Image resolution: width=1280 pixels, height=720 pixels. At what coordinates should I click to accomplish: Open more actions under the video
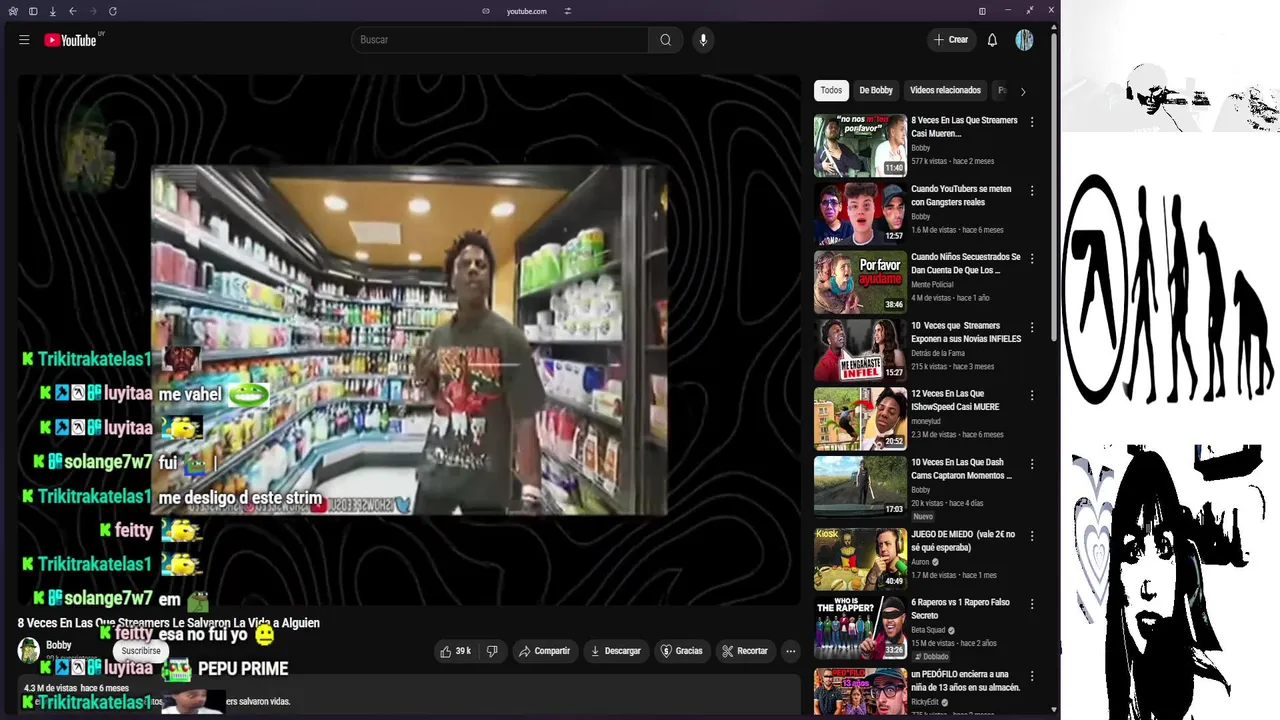pos(790,651)
